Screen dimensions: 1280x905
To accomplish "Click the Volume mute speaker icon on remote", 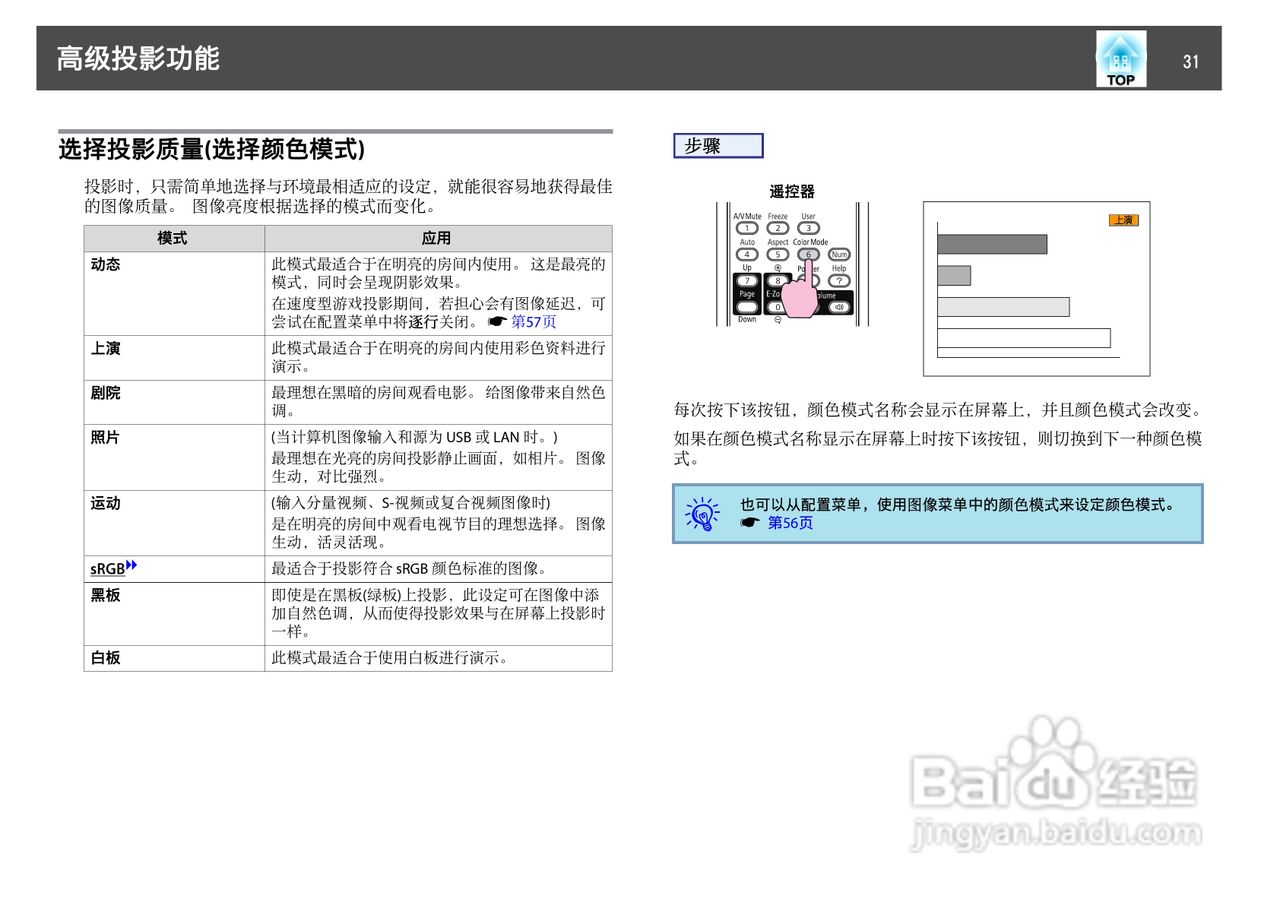I will [x=839, y=306].
